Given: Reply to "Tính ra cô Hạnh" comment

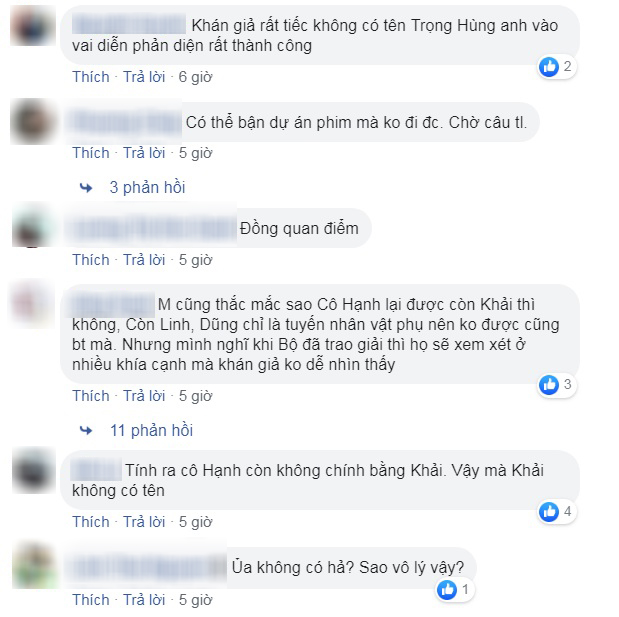Looking at the screenshot, I should point(144,522).
